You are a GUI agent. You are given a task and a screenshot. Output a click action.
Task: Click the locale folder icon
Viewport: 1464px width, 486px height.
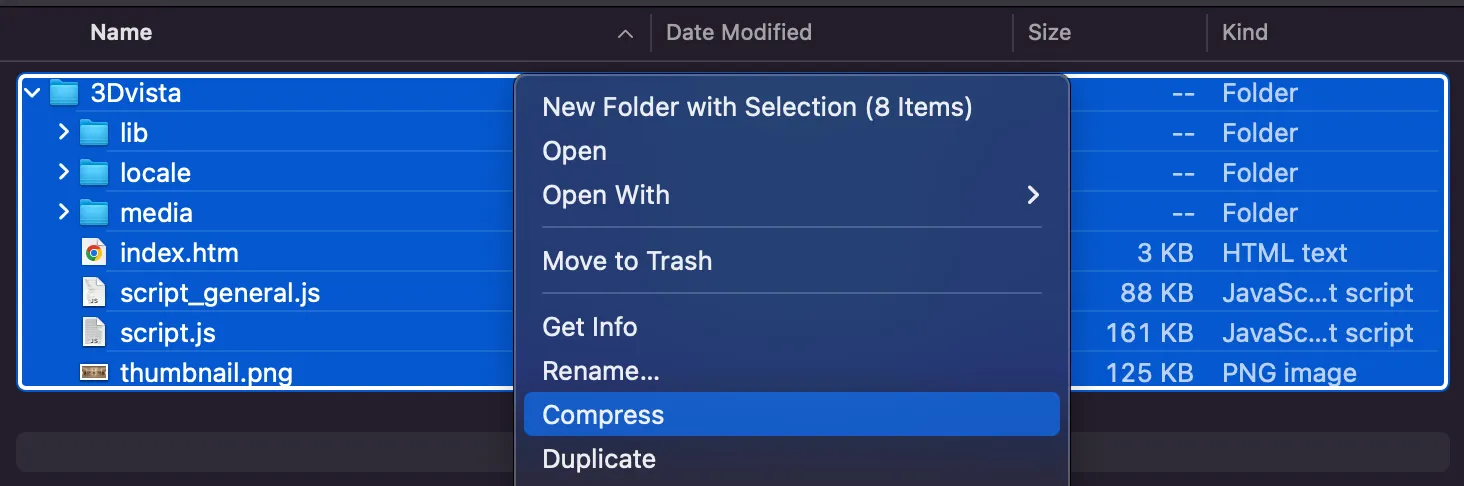pyautogui.click(x=93, y=173)
